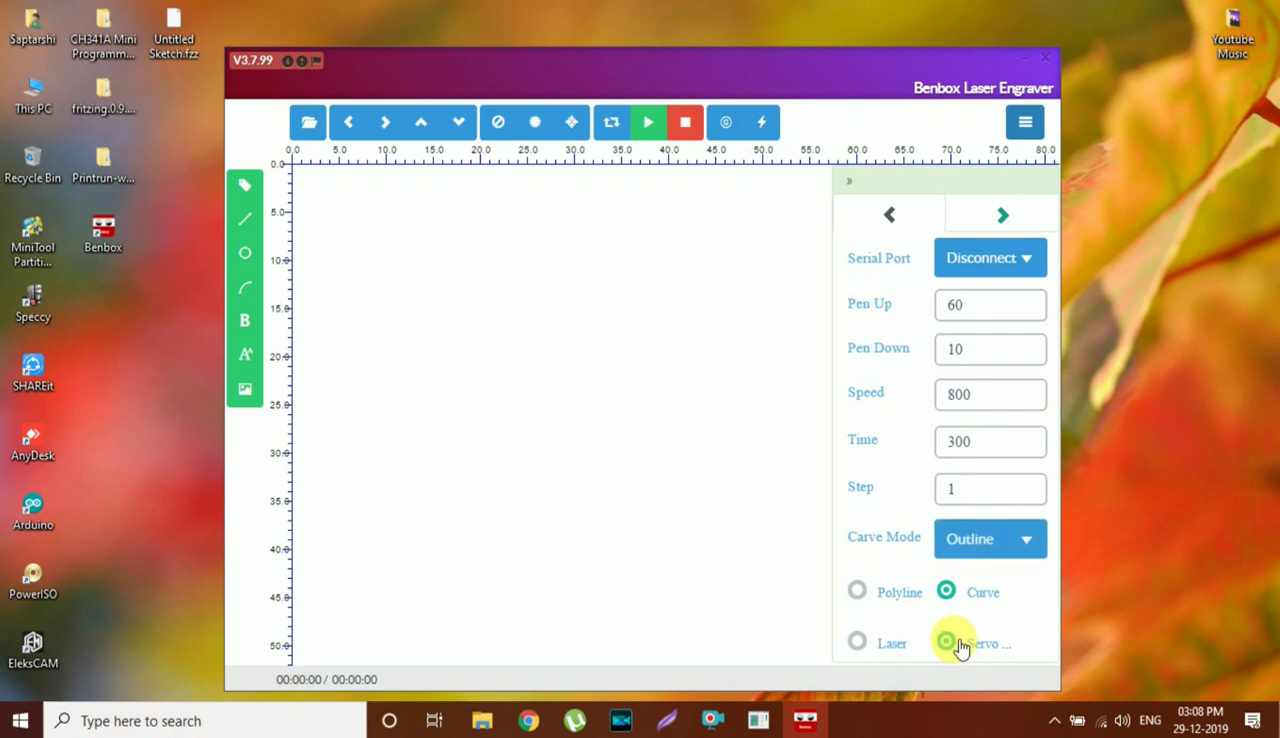Click the elapsed time 00:00:00 / 00:00:00 readout
The height and width of the screenshot is (738, 1280).
pyautogui.click(x=327, y=680)
